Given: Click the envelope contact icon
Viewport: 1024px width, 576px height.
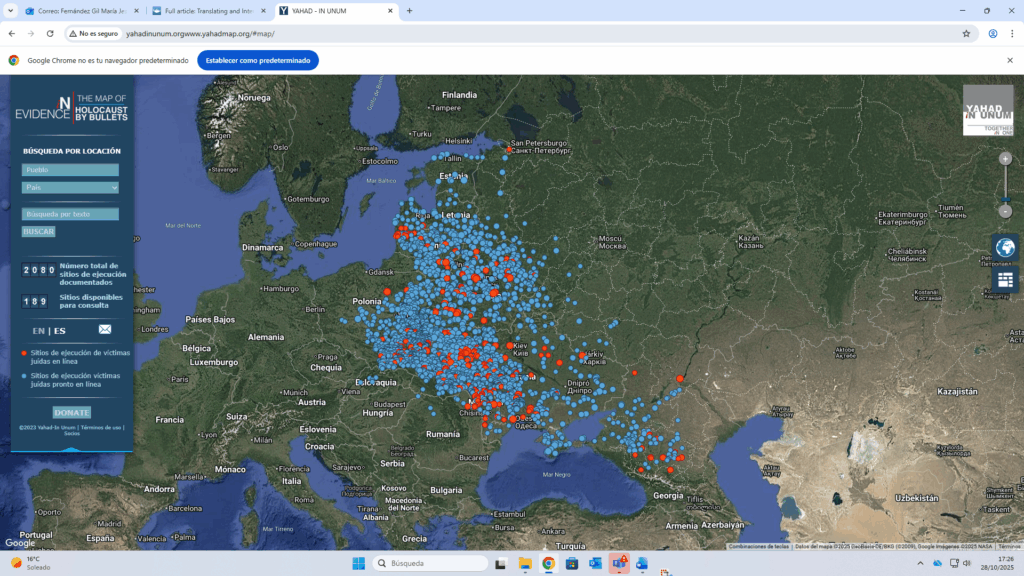Looking at the screenshot, I should (105, 330).
